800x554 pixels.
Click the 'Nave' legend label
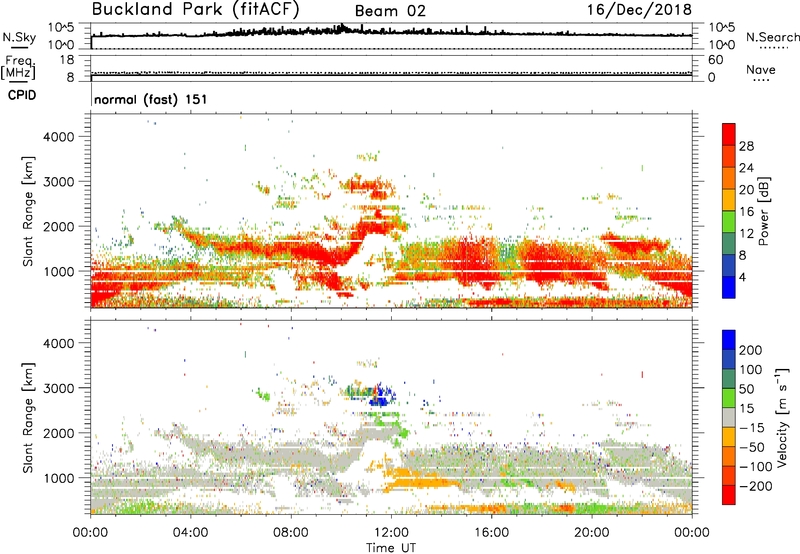(761, 69)
